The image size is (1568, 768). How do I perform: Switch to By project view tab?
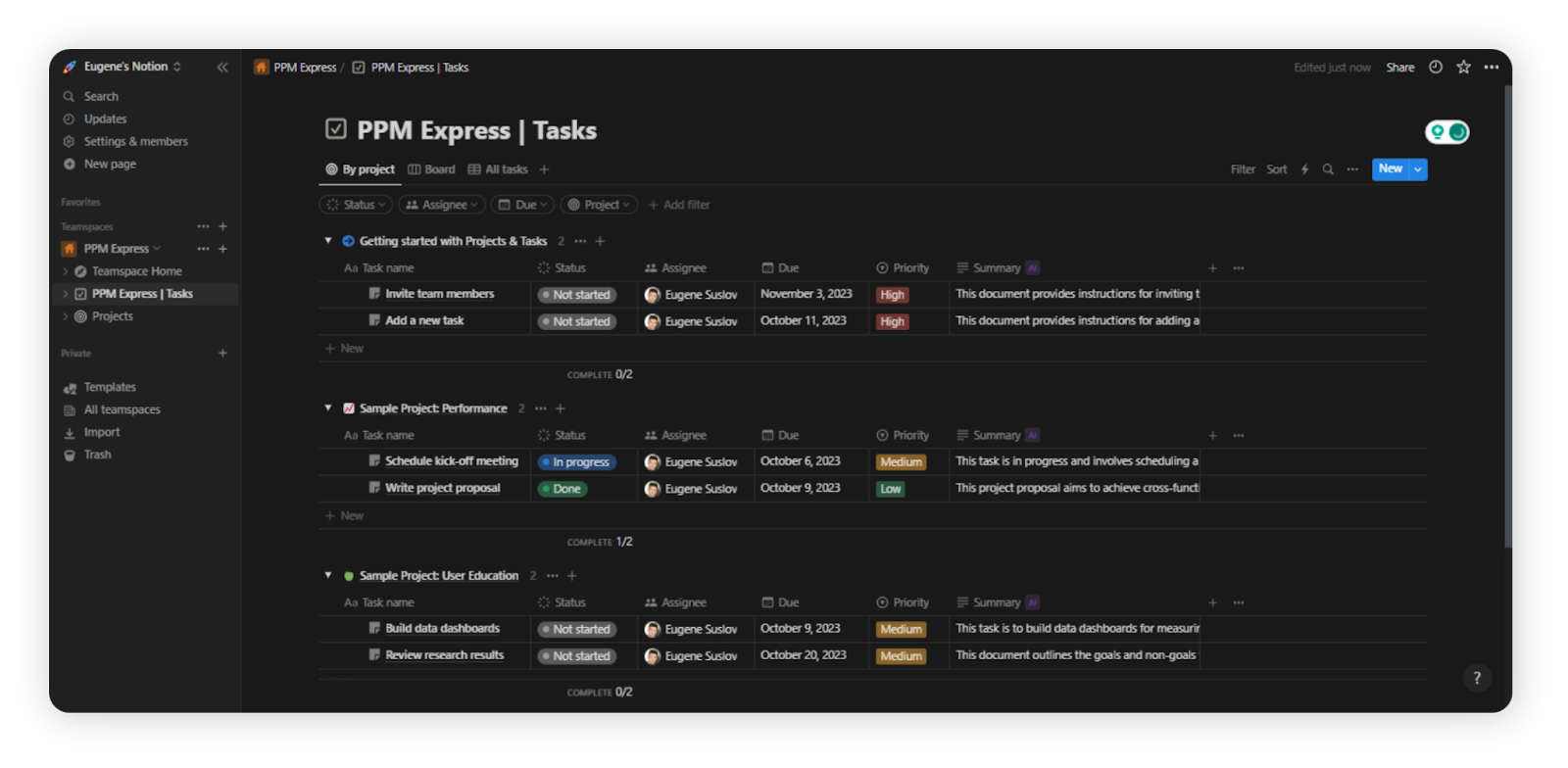[x=361, y=169]
